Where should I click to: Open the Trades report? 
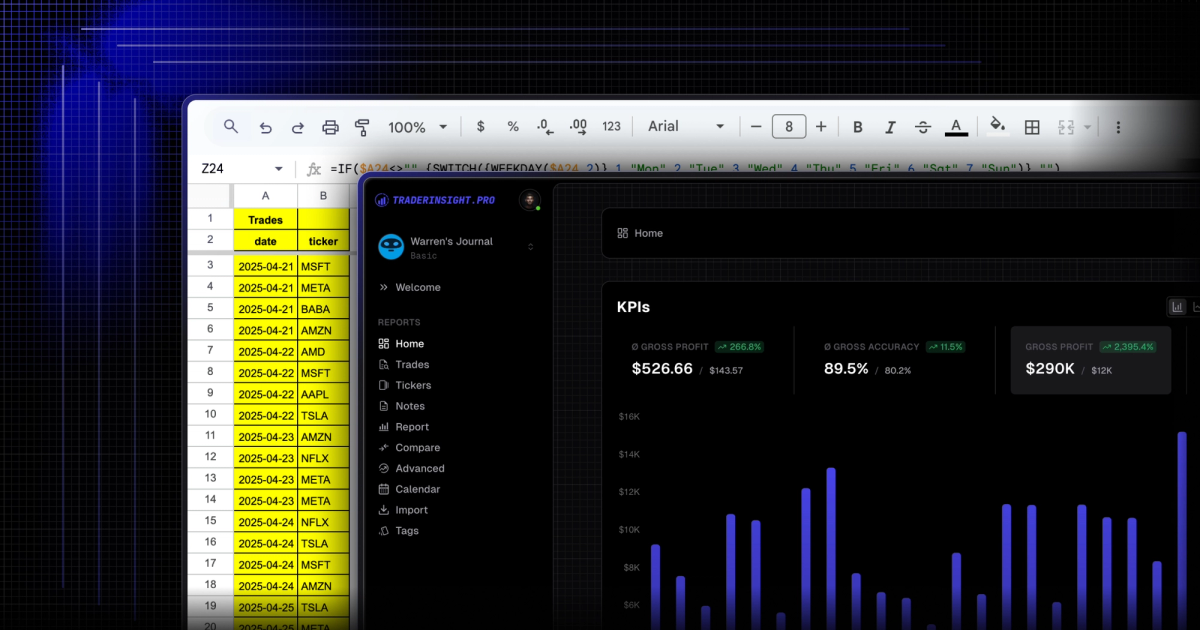404,365
